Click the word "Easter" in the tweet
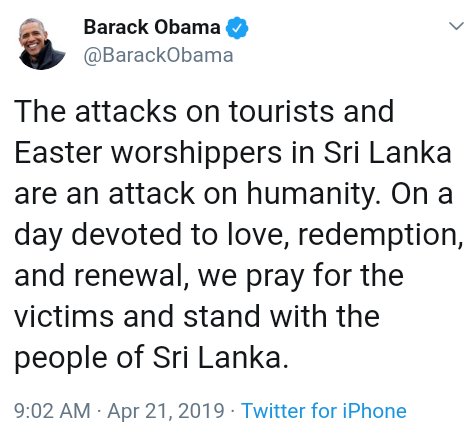475x447 pixels. point(58,153)
